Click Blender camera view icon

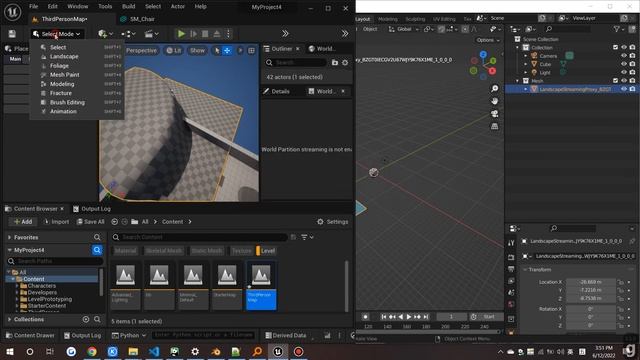tap(495, 114)
